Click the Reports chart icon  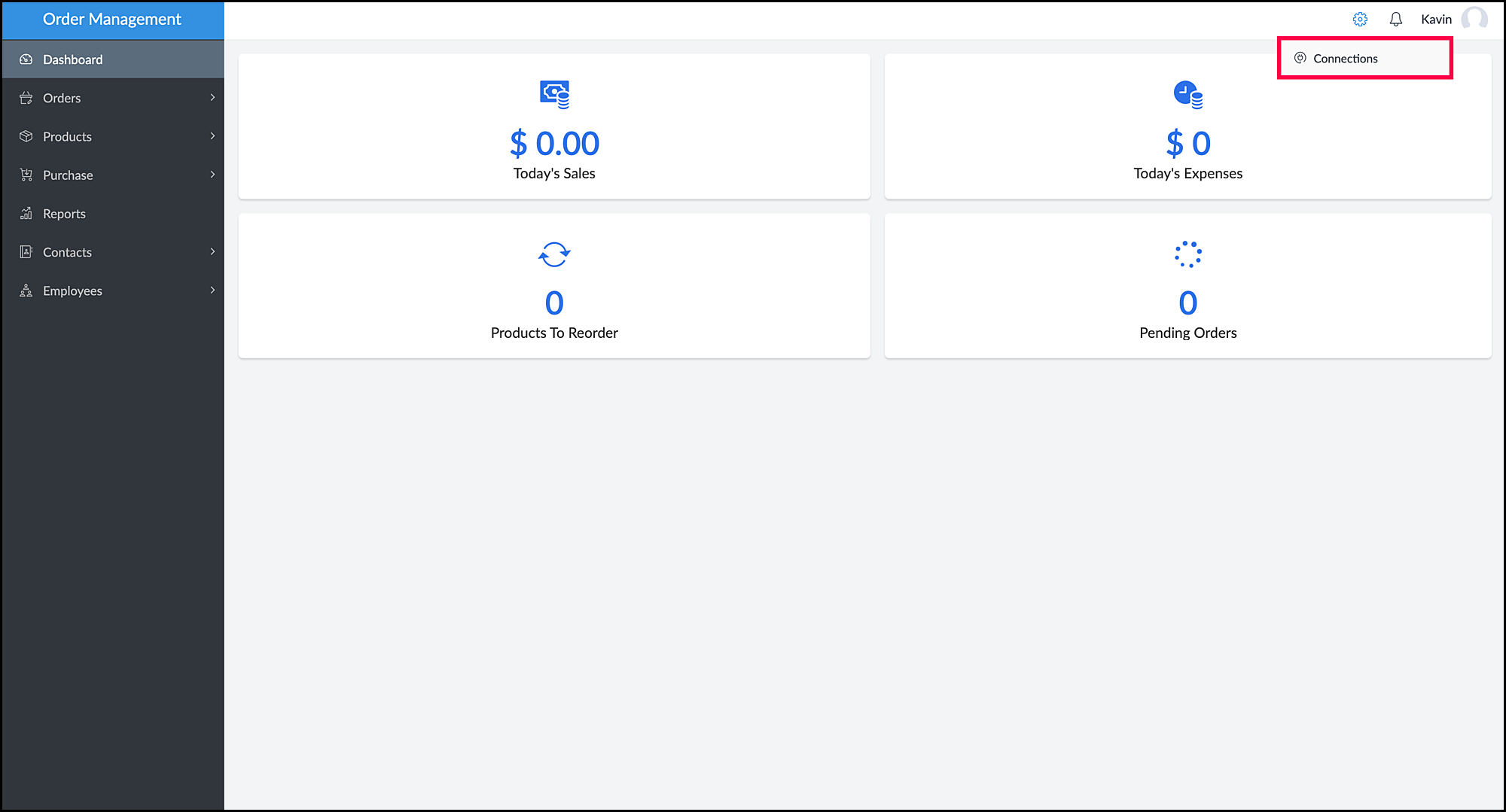click(26, 214)
